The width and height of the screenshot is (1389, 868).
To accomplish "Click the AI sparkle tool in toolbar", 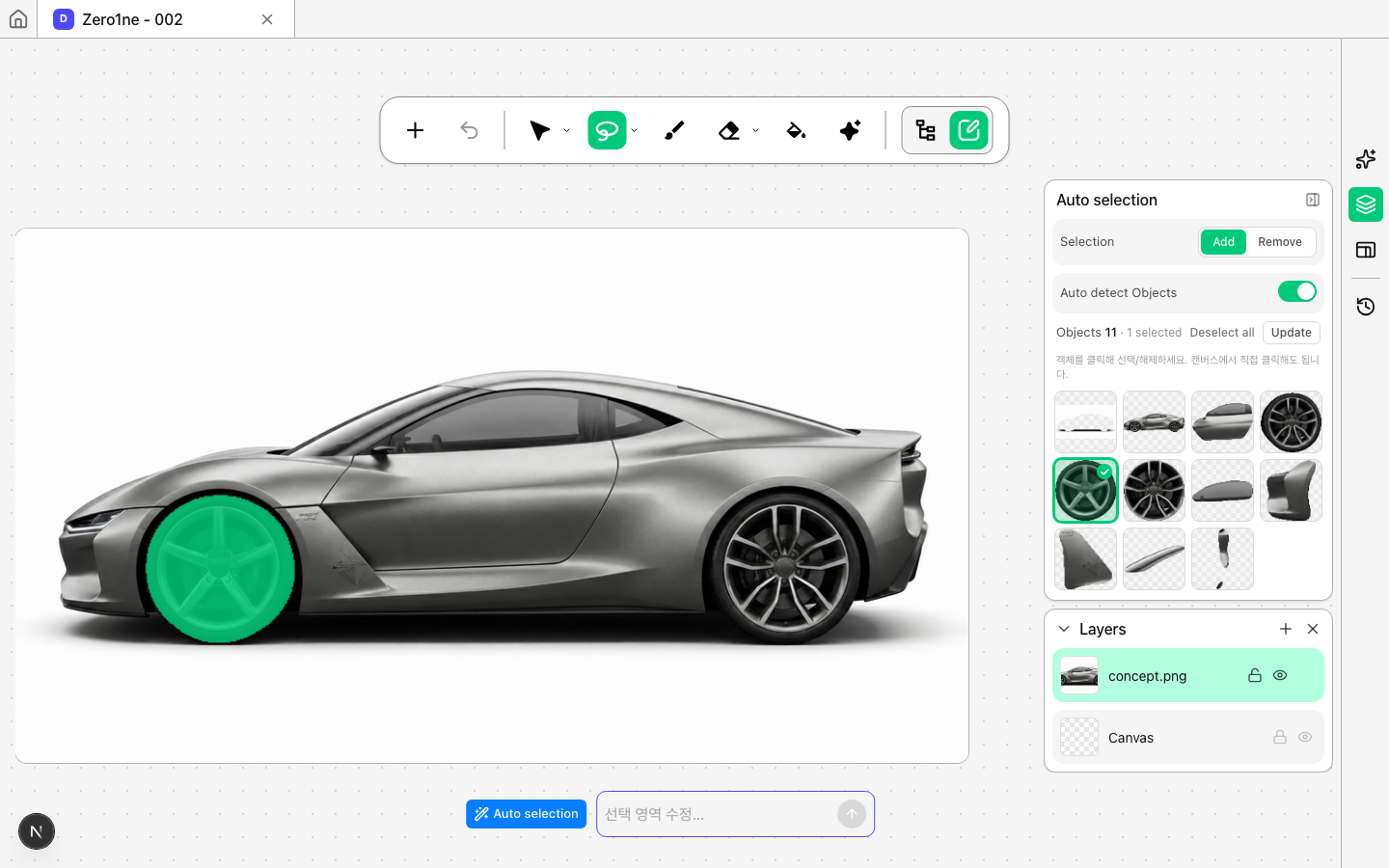I will click(850, 130).
